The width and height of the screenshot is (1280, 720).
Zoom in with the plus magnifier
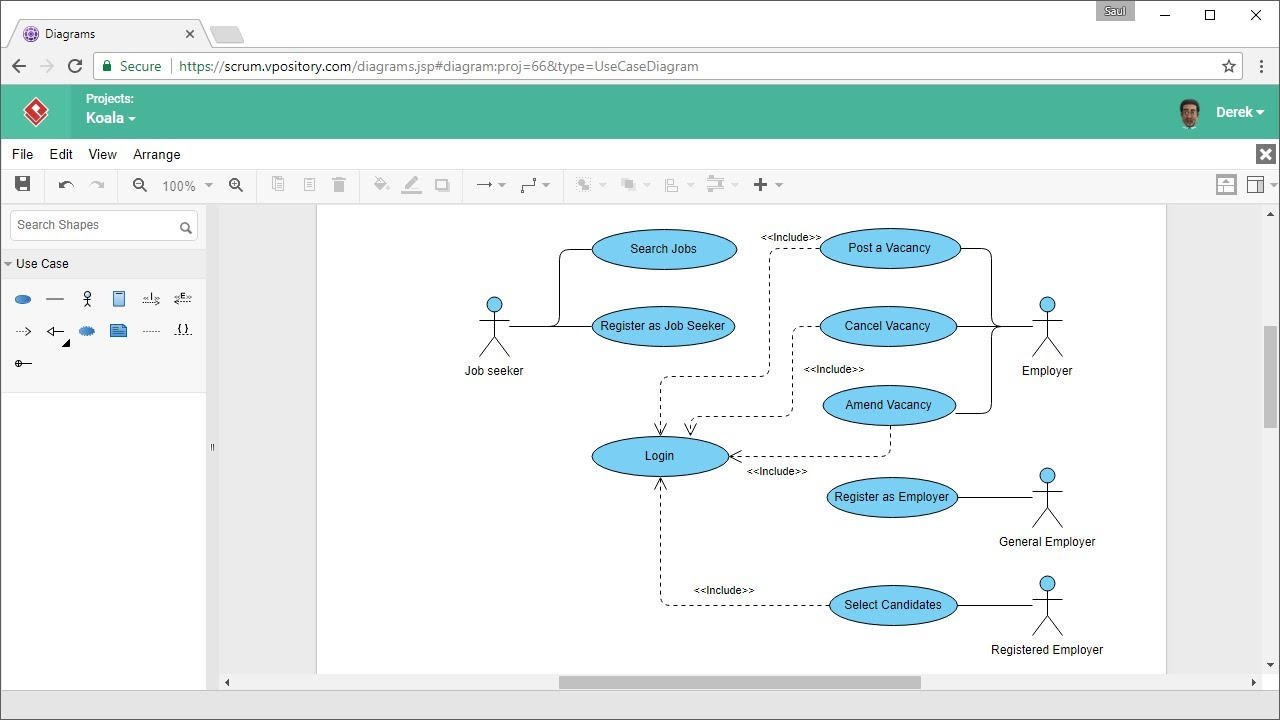[236, 185]
